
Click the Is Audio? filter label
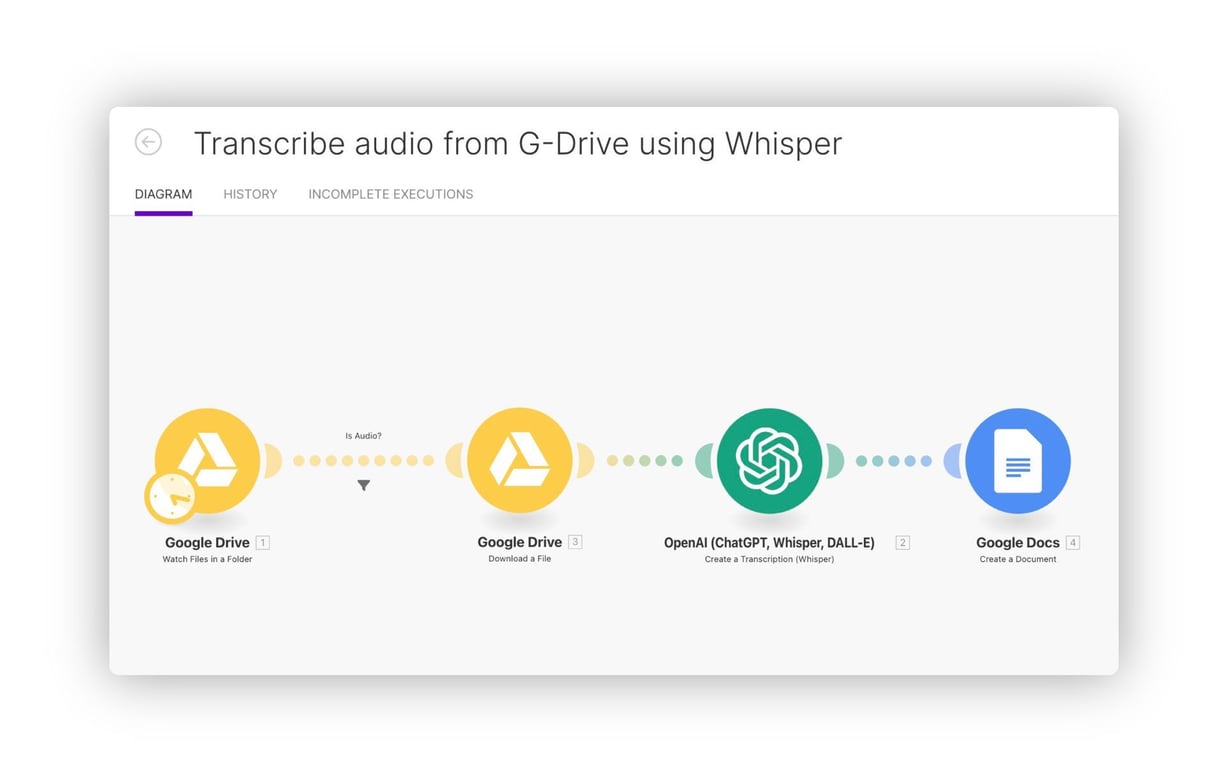(363, 436)
